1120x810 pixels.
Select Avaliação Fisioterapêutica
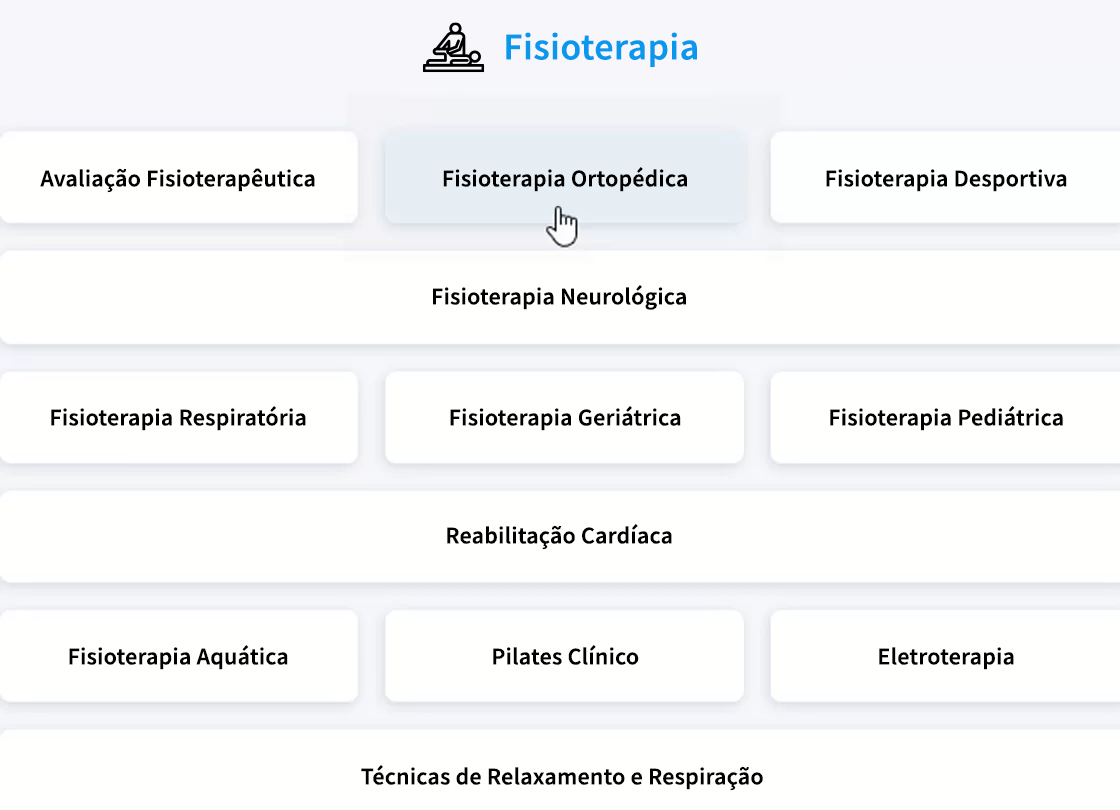point(178,178)
